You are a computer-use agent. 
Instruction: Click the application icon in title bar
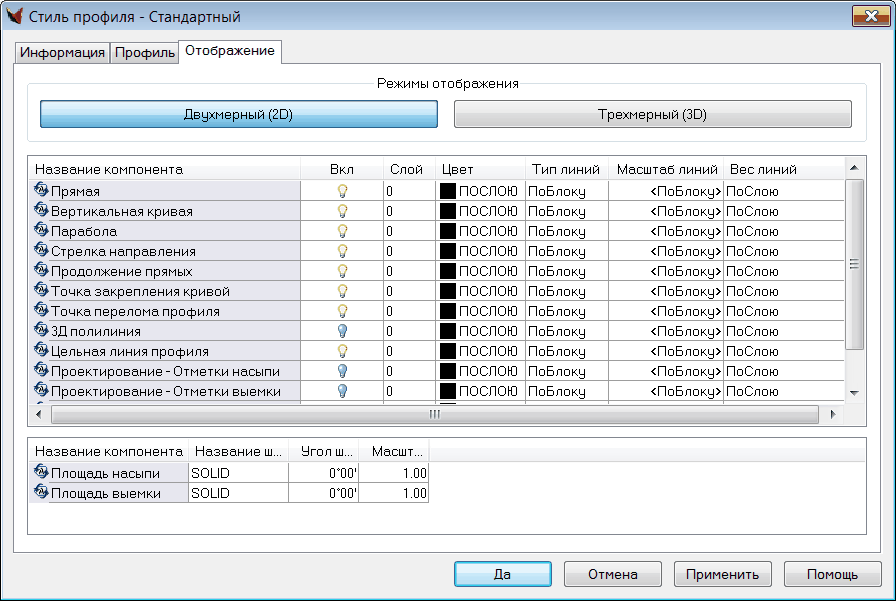tap(15, 17)
